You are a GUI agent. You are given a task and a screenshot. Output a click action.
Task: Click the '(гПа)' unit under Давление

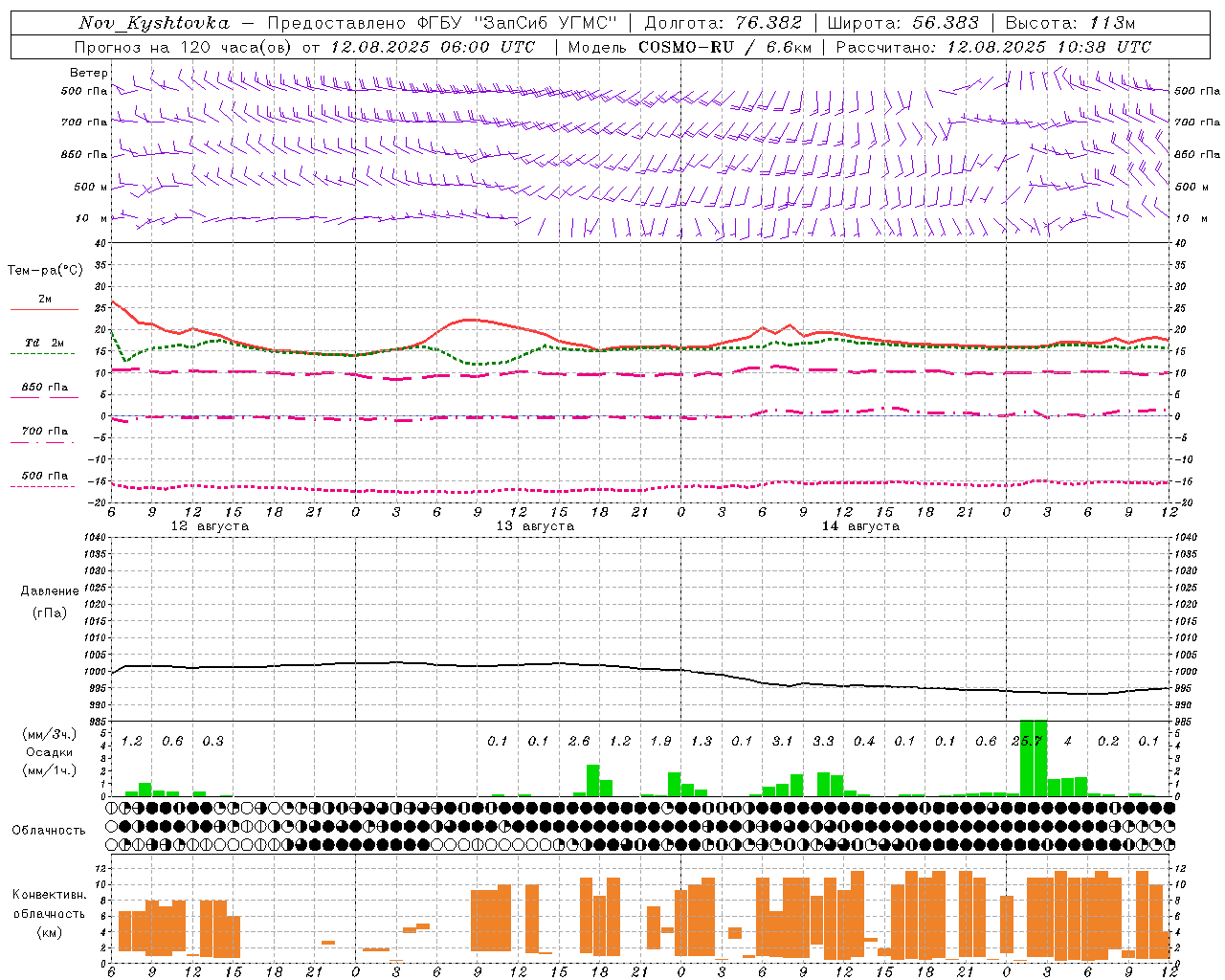tap(50, 612)
